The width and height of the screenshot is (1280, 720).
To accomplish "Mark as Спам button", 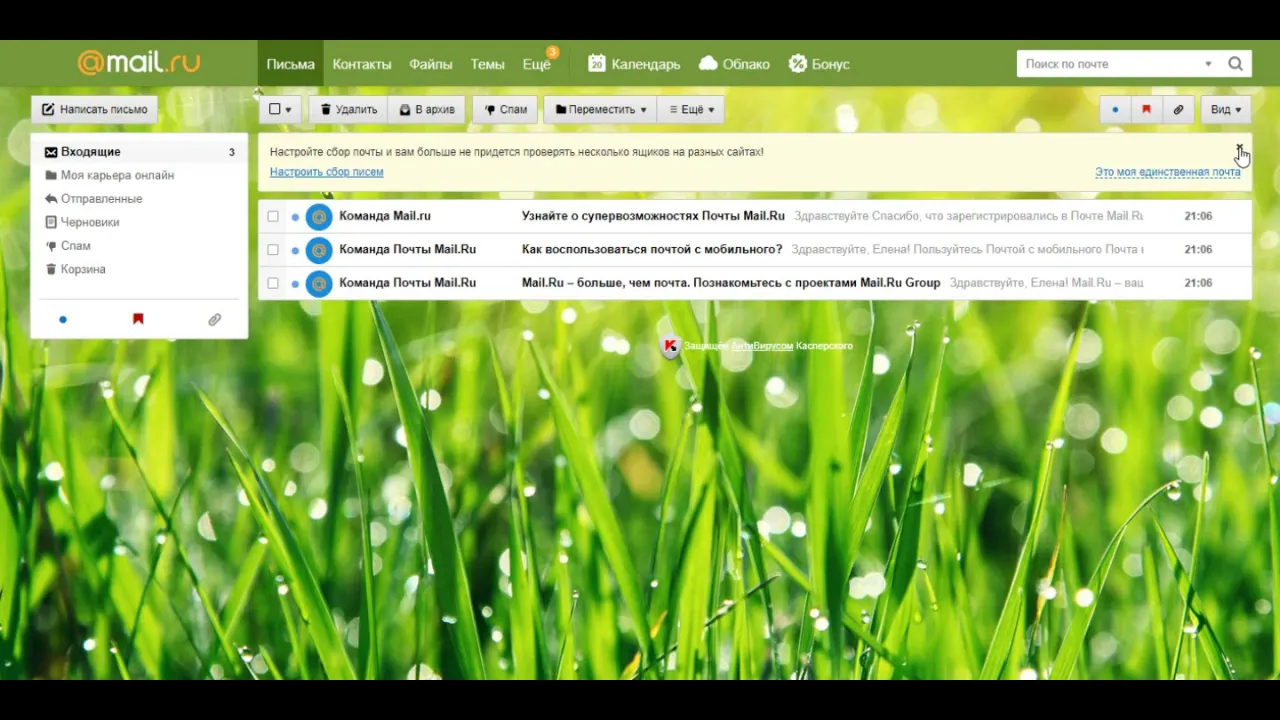I will [505, 110].
